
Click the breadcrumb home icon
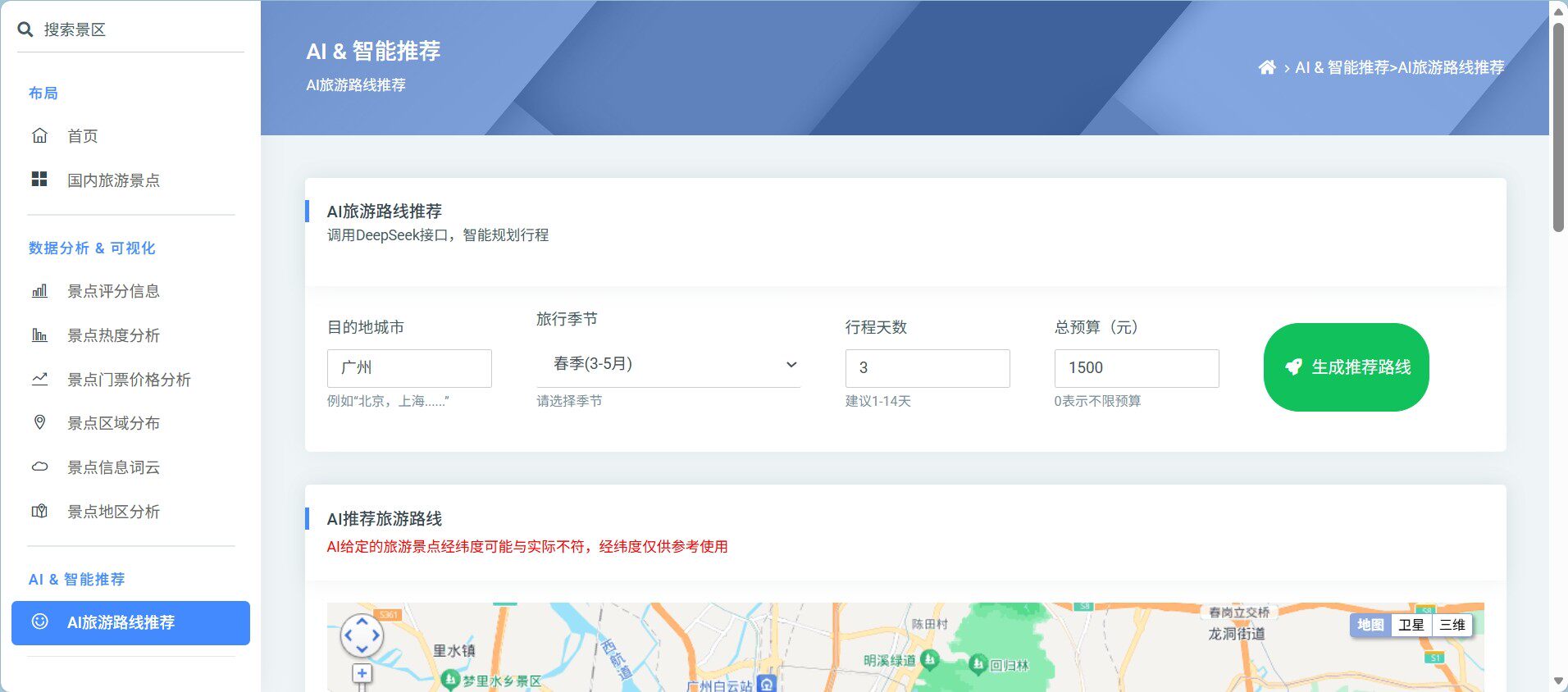(1267, 67)
